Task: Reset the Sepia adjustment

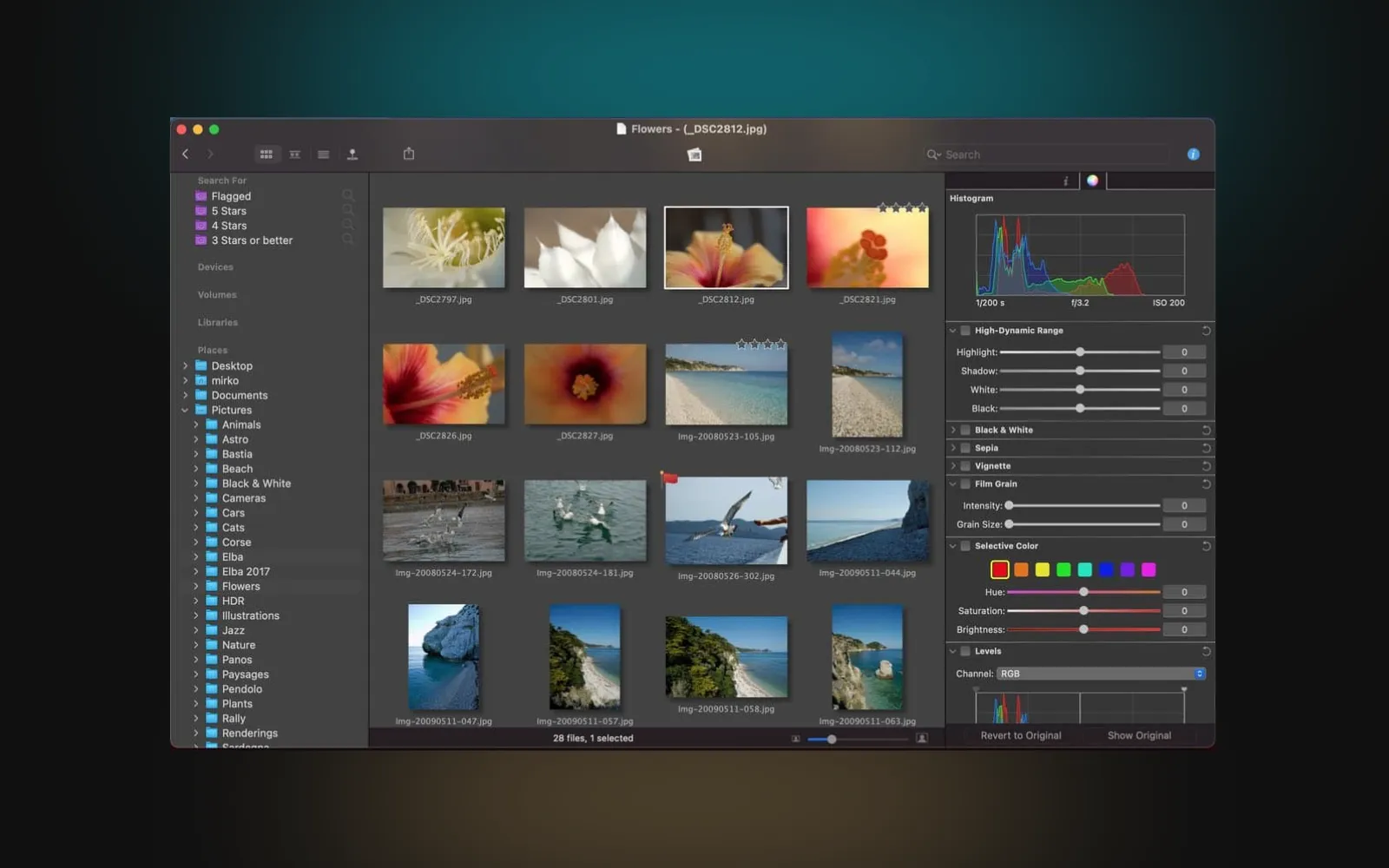Action: click(1206, 448)
